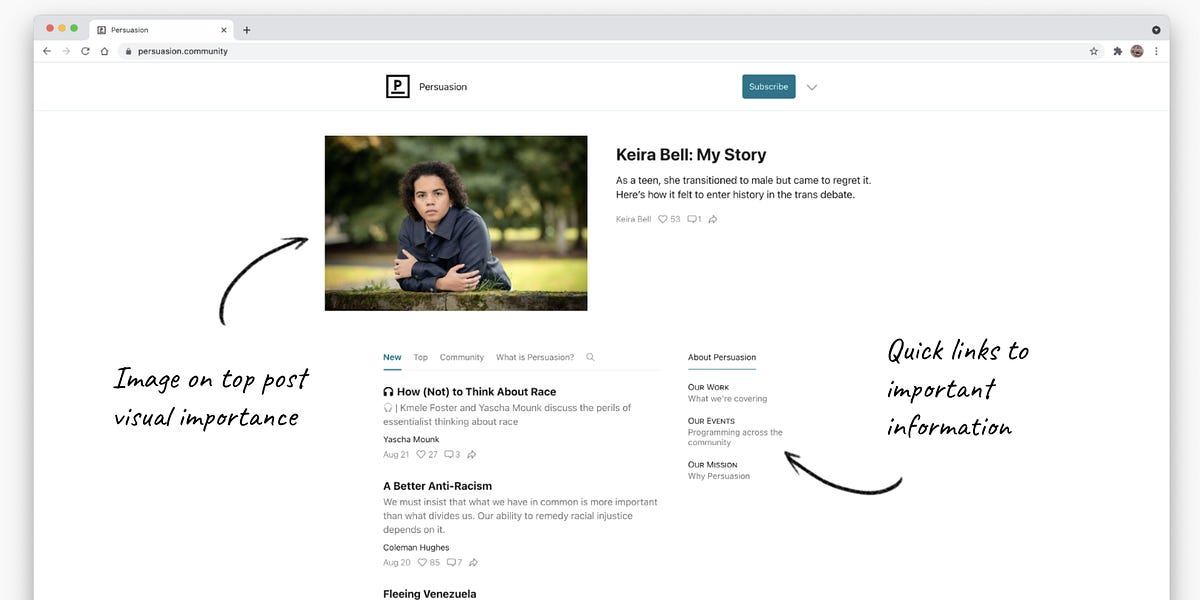
Task: Click the headphones icon on the race podcast post
Action: 387,391
